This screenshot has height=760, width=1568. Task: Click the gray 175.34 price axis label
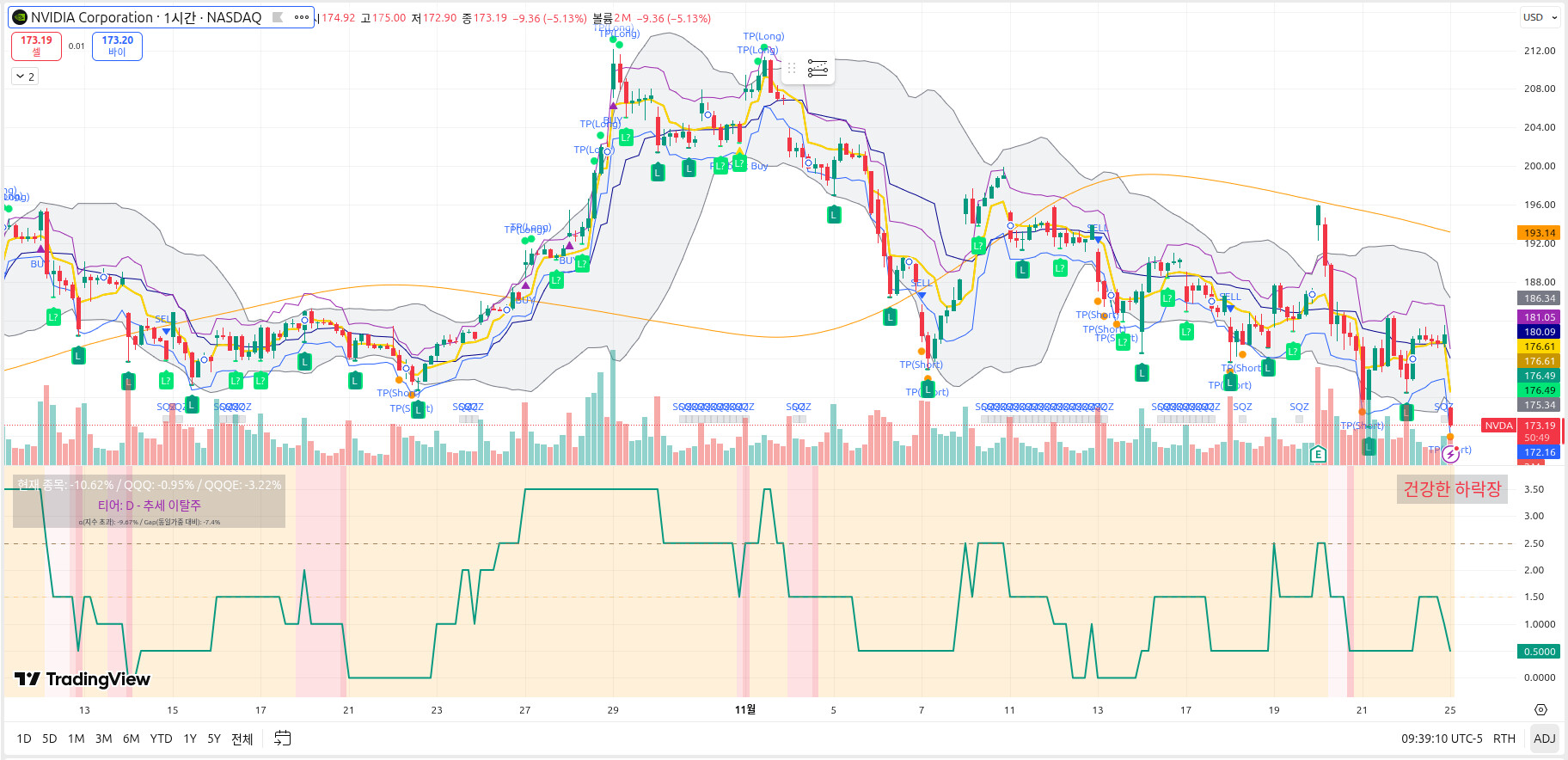[x=1540, y=405]
